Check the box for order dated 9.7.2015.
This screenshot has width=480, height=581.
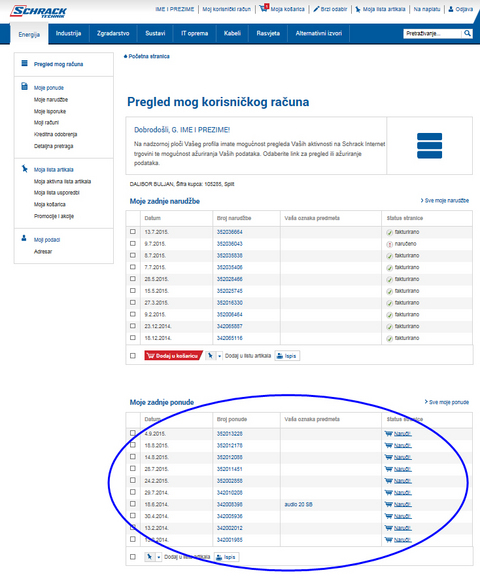(x=133, y=243)
